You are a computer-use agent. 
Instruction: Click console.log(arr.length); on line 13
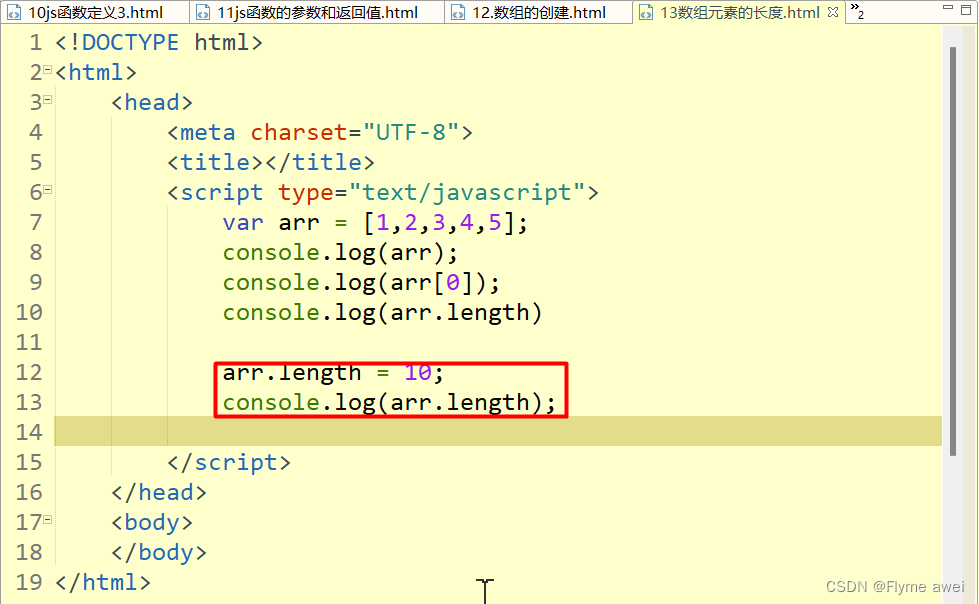[x=389, y=402]
